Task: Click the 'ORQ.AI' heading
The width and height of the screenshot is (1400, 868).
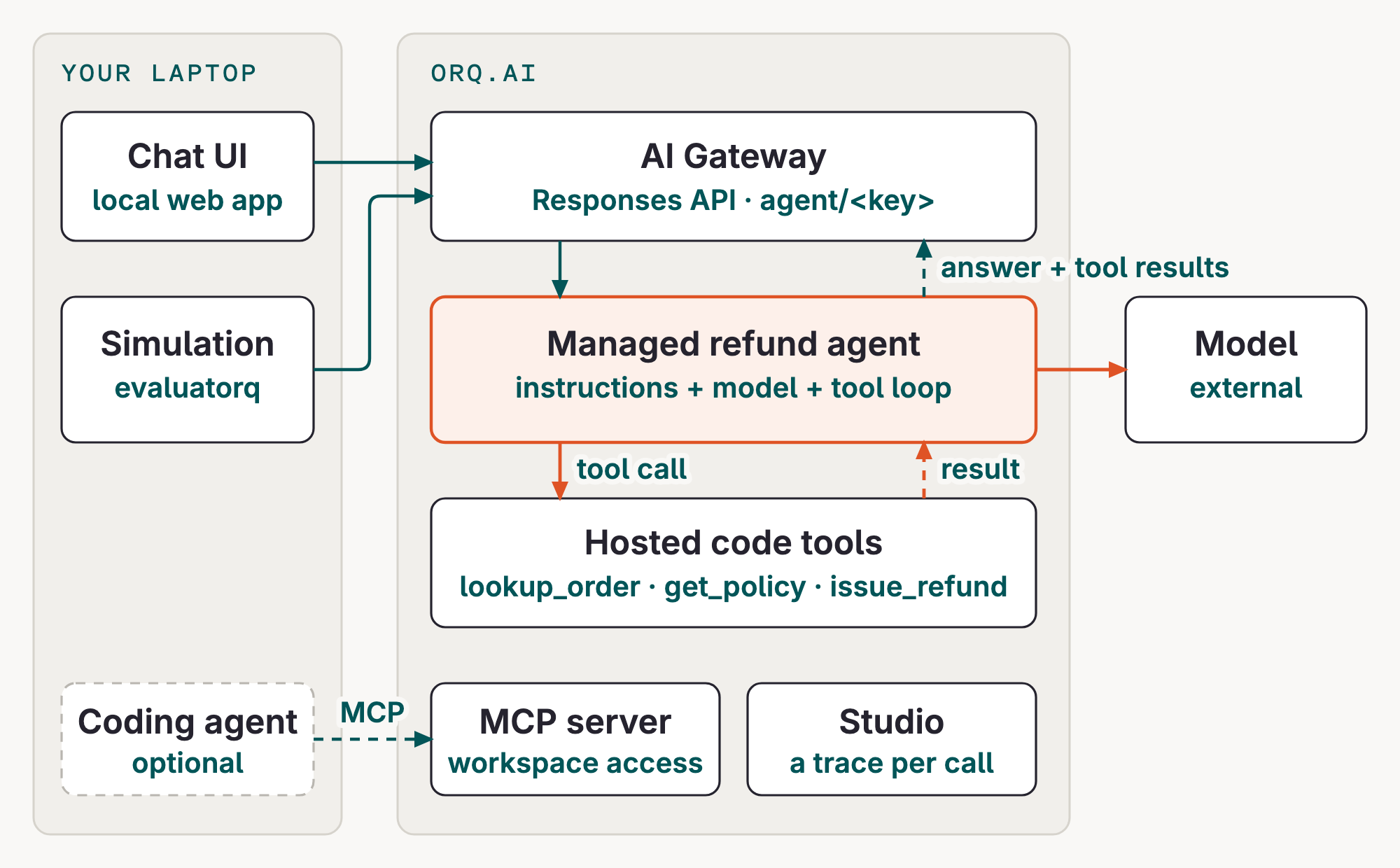Action: click(484, 73)
